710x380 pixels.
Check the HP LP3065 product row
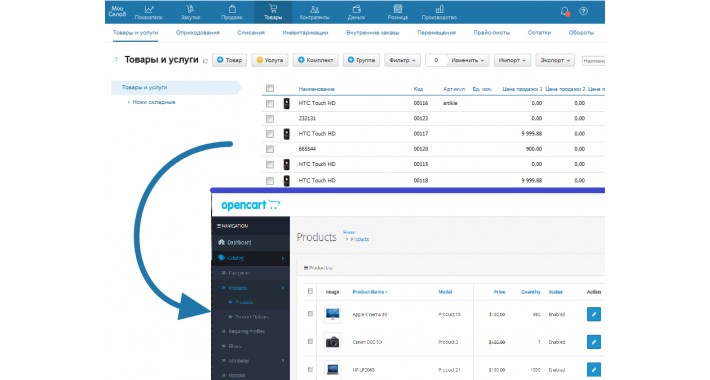(310, 369)
